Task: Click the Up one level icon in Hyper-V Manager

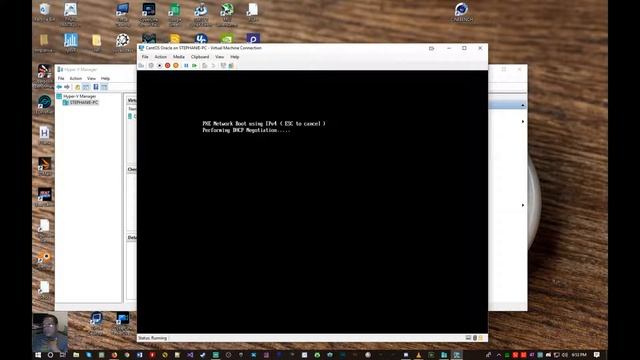Action: pos(78,87)
